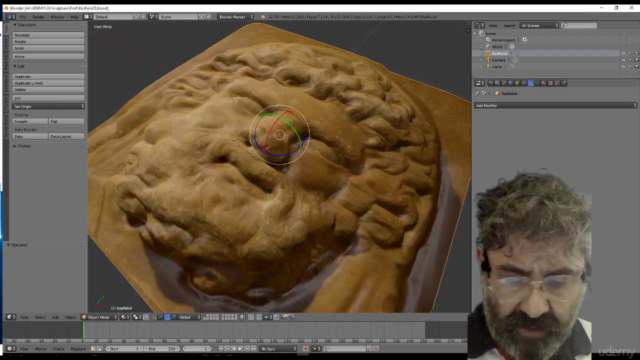Click the pin icon in Properties header
Viewport: 640px width, 360px height.
click(477, 93)
